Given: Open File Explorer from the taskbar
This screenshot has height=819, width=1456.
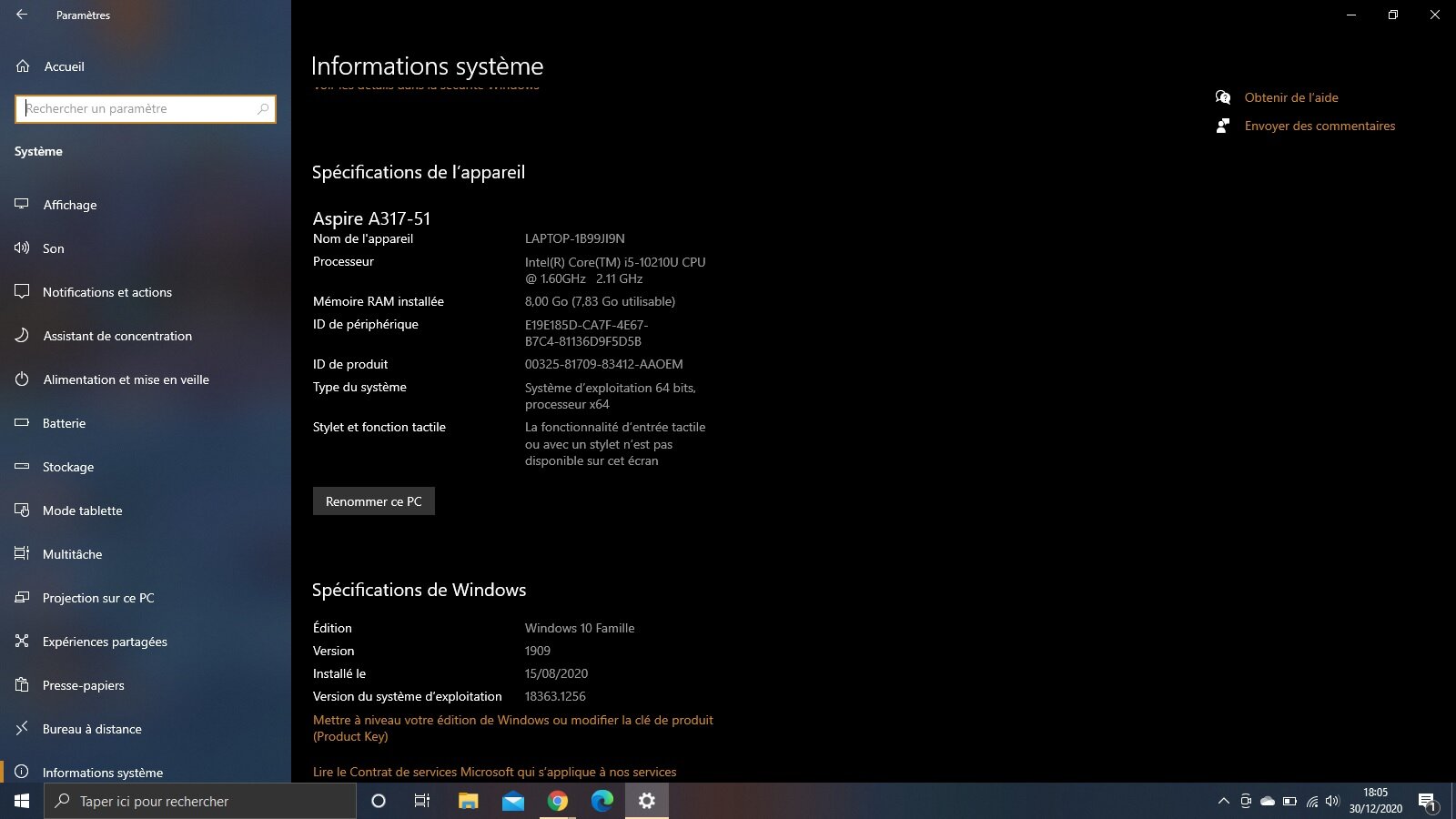Looking at the screenshot, I should 468,801.
